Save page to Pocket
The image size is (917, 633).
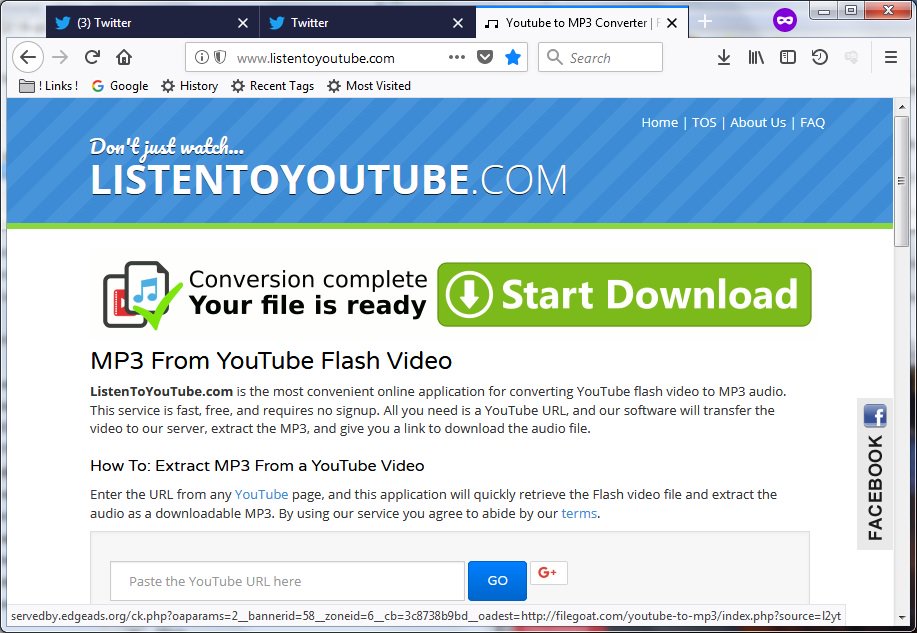tap(485, 57)
